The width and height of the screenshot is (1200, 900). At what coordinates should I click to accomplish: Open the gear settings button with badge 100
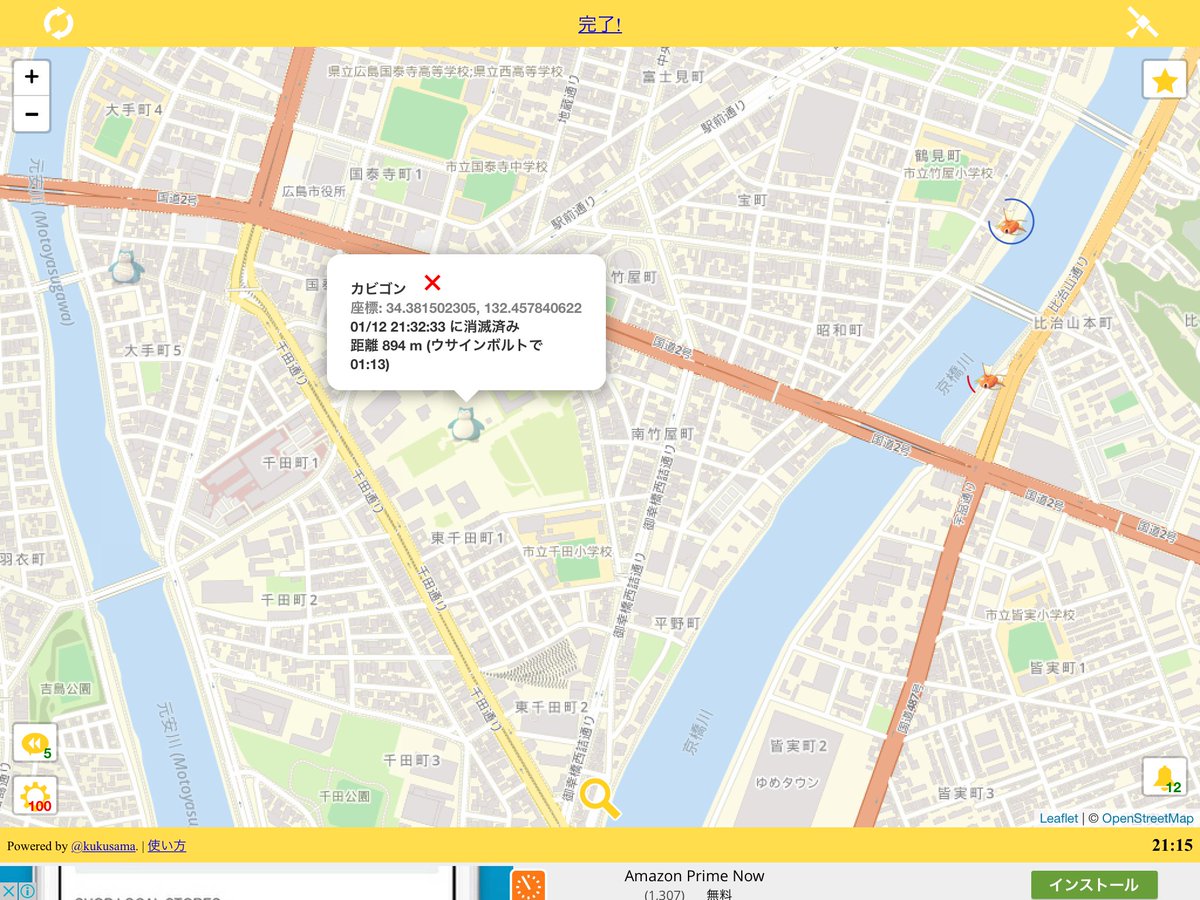click(x=35, y=797)
